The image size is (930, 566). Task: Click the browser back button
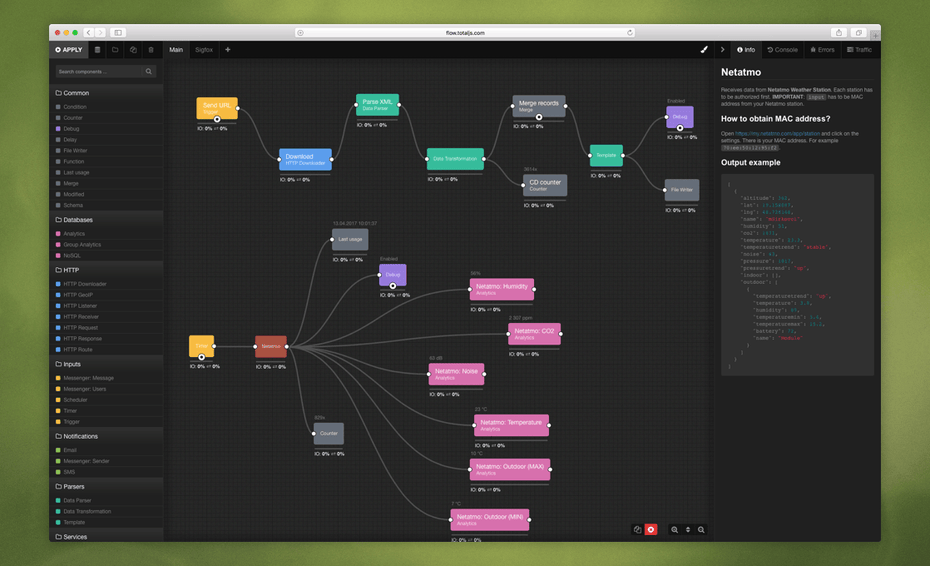[x=88, y=33]
